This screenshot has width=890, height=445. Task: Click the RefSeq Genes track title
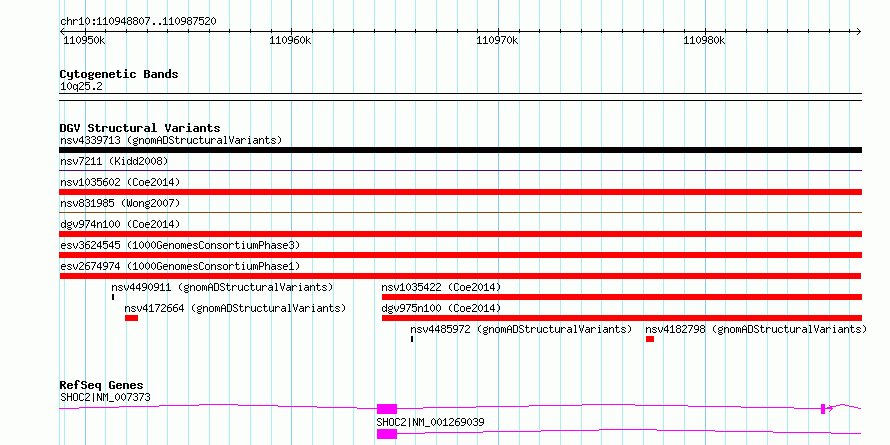101,385
